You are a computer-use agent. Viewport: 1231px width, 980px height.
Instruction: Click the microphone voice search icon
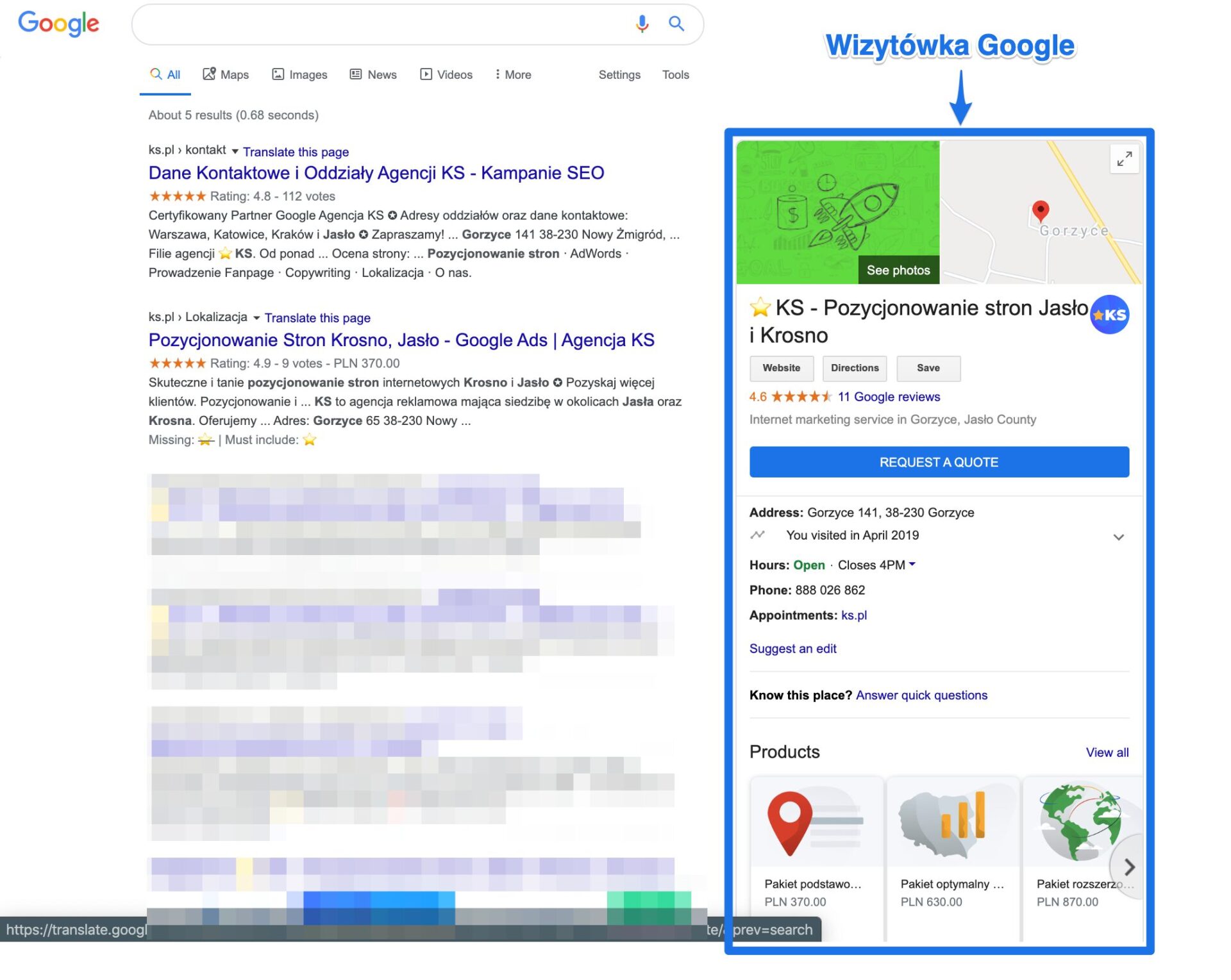coord(641,24)
